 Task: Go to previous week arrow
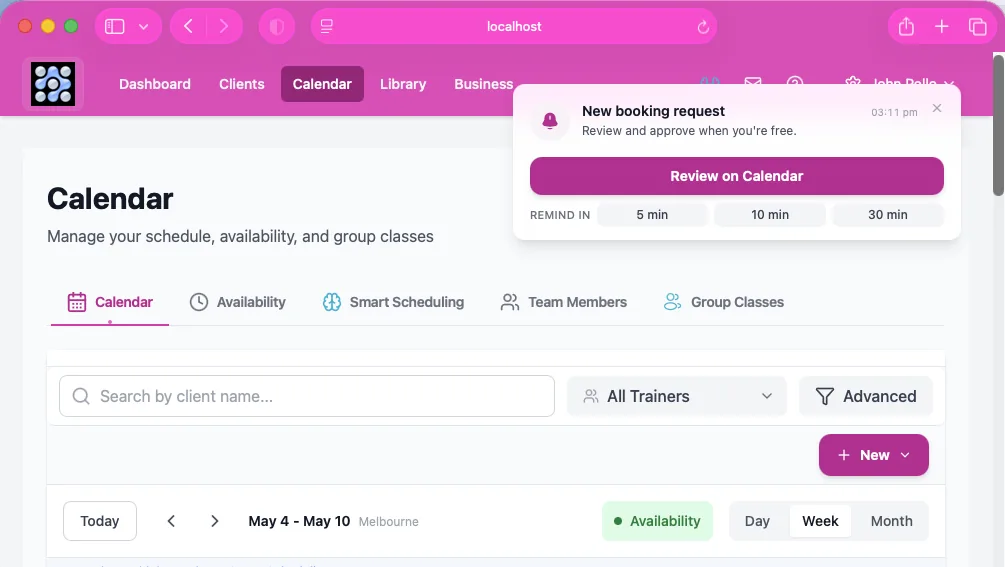[171, 521]
